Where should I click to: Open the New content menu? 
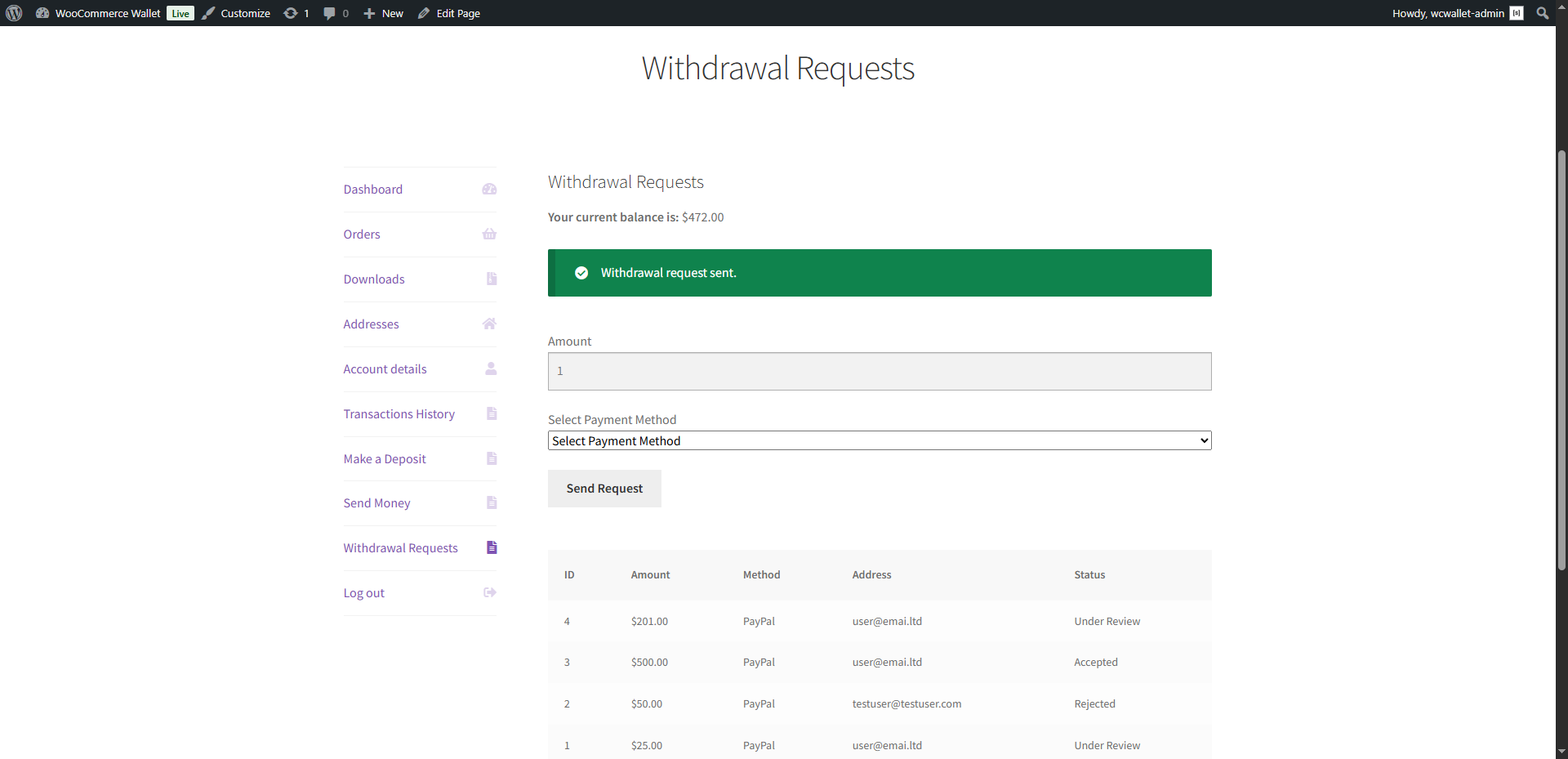(383, 13)
